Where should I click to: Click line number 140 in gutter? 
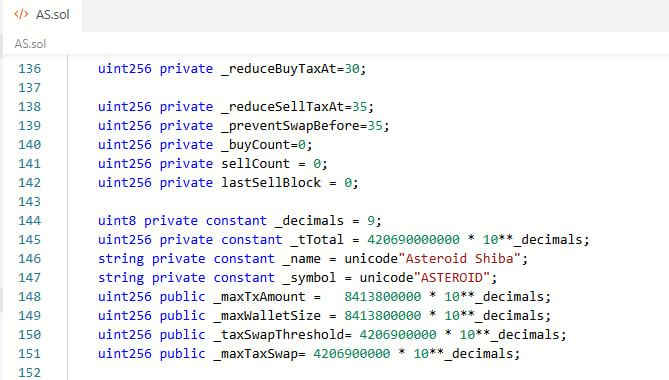click(x=29, y=145)
